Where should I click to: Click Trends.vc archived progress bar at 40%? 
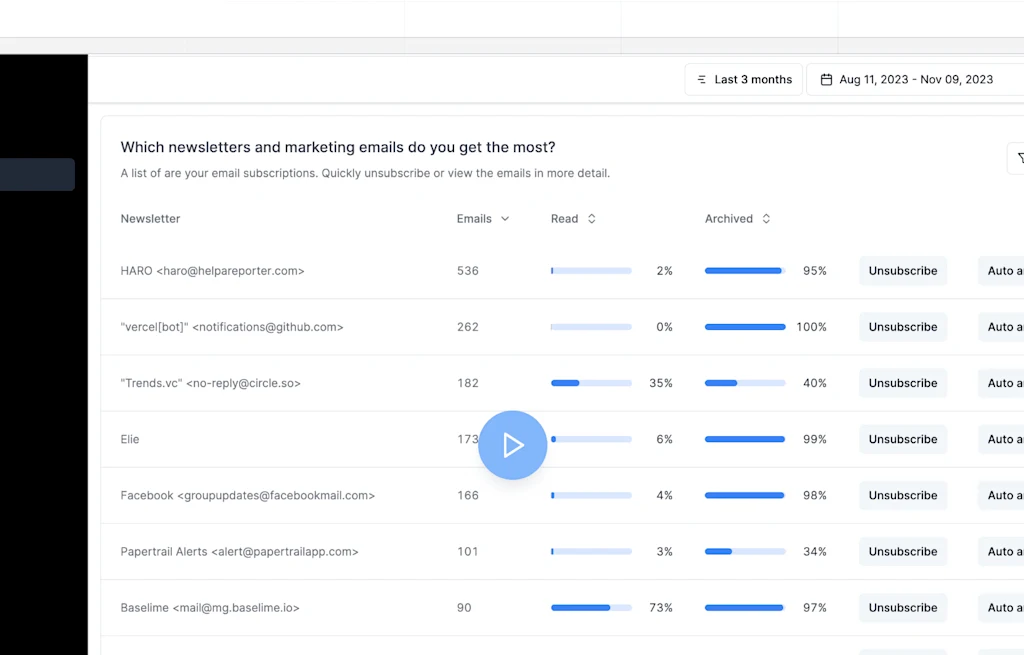745,383
